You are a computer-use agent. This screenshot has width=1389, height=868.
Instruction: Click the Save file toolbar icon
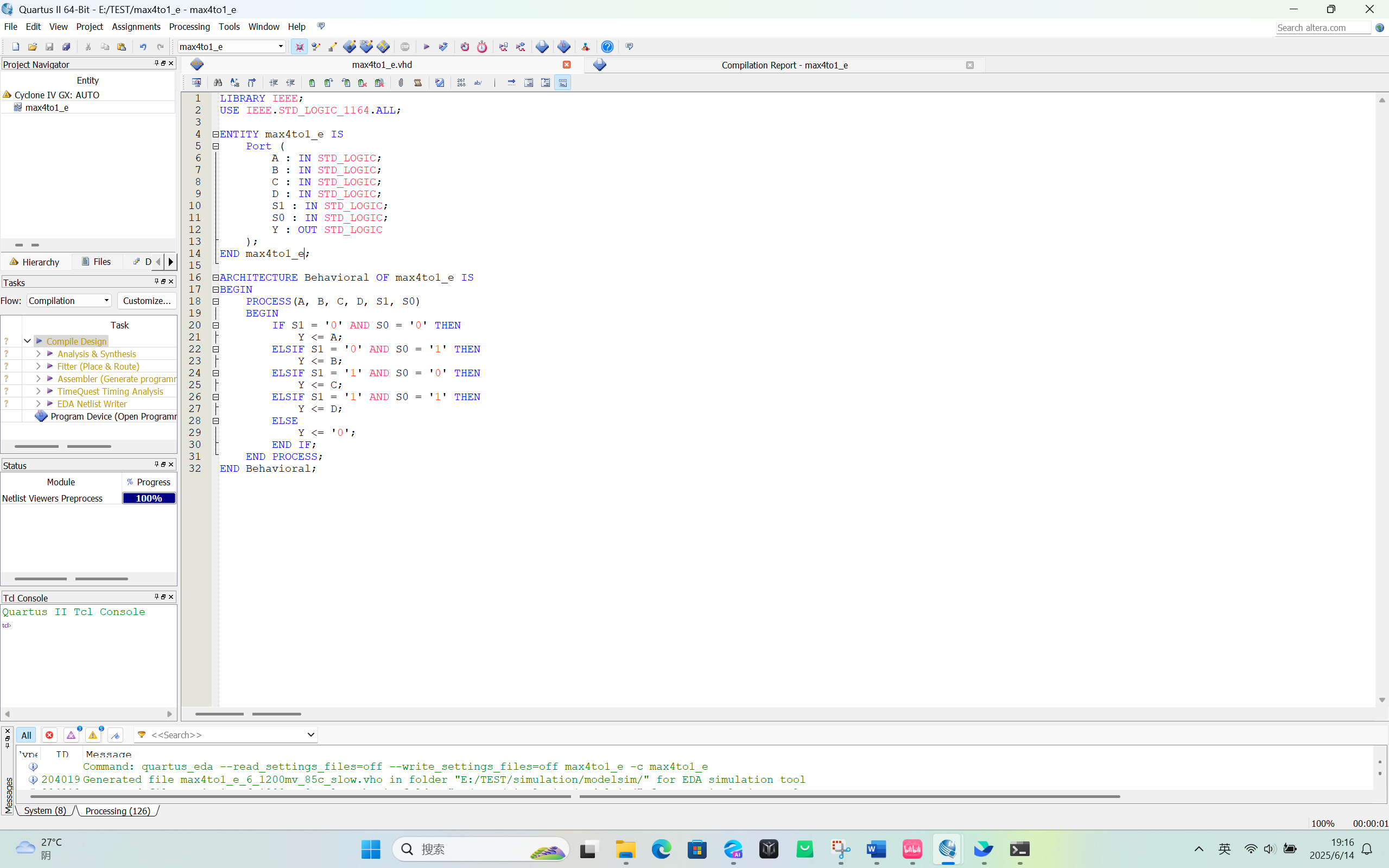point(49,47)
